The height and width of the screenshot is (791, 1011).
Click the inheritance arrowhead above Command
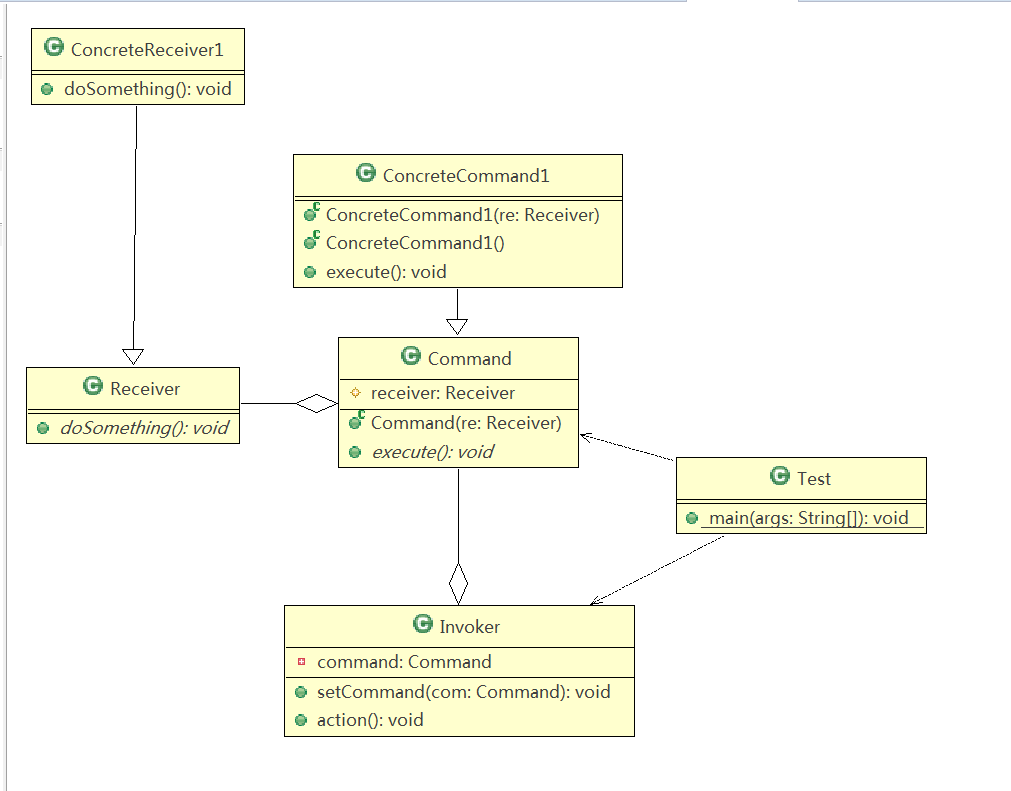click(457, 326)
